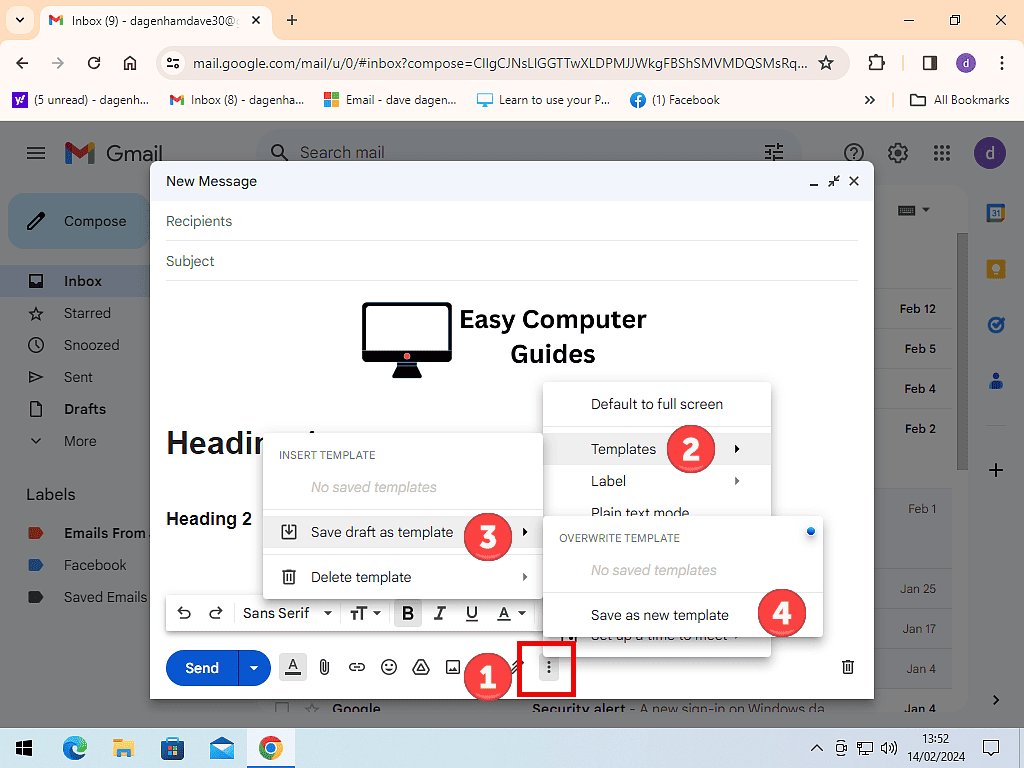Discard draft with the trash icon
Viewport: 1024px width, 768px height.
pyautogui.click(x=848, y=667)
